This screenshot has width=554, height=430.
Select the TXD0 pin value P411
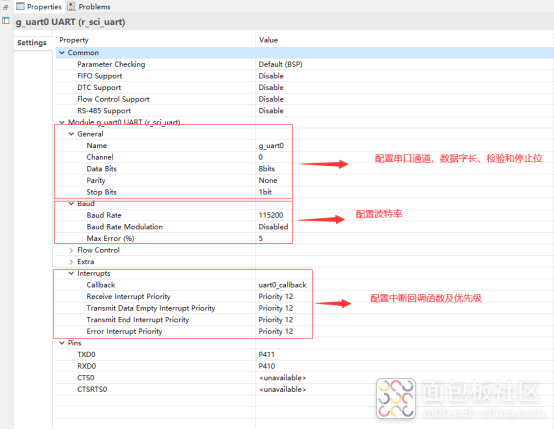266,354
